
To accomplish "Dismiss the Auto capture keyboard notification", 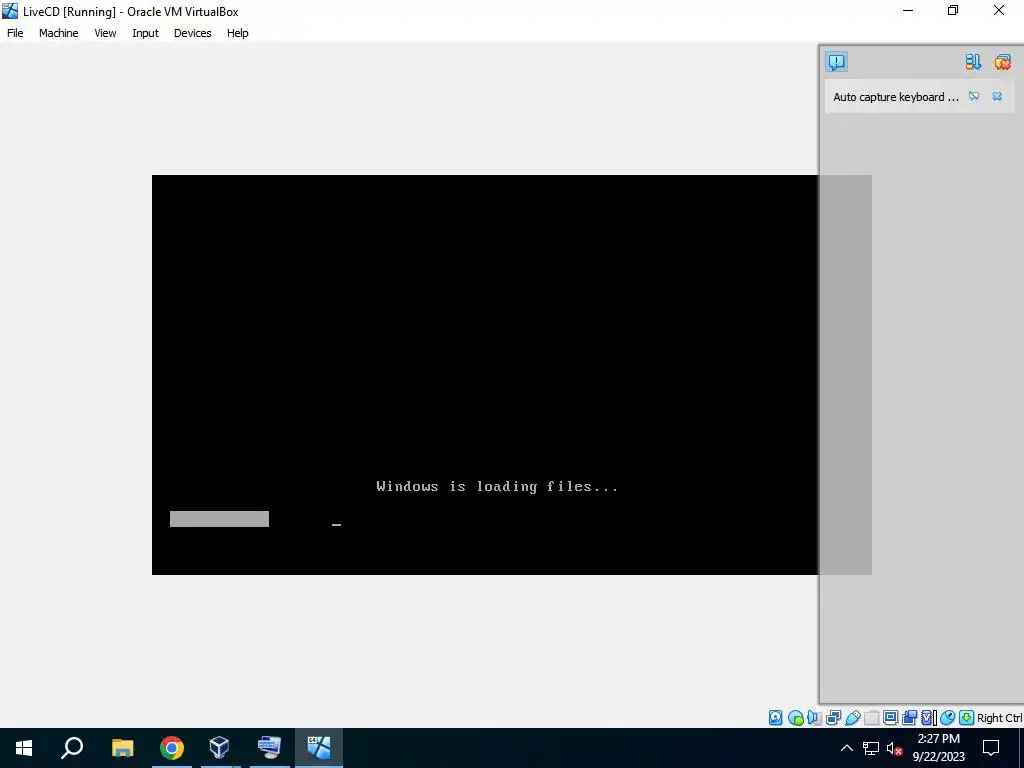I will coord(997,97).
